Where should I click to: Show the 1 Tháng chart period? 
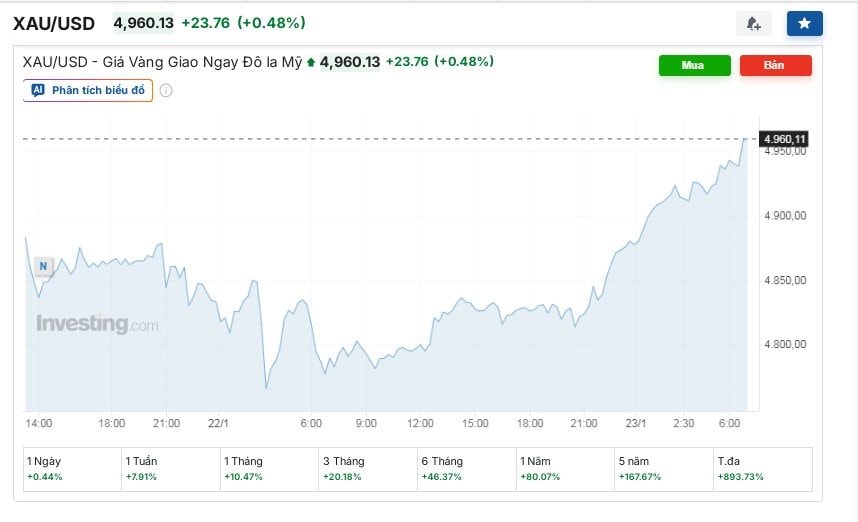[267, 468]
